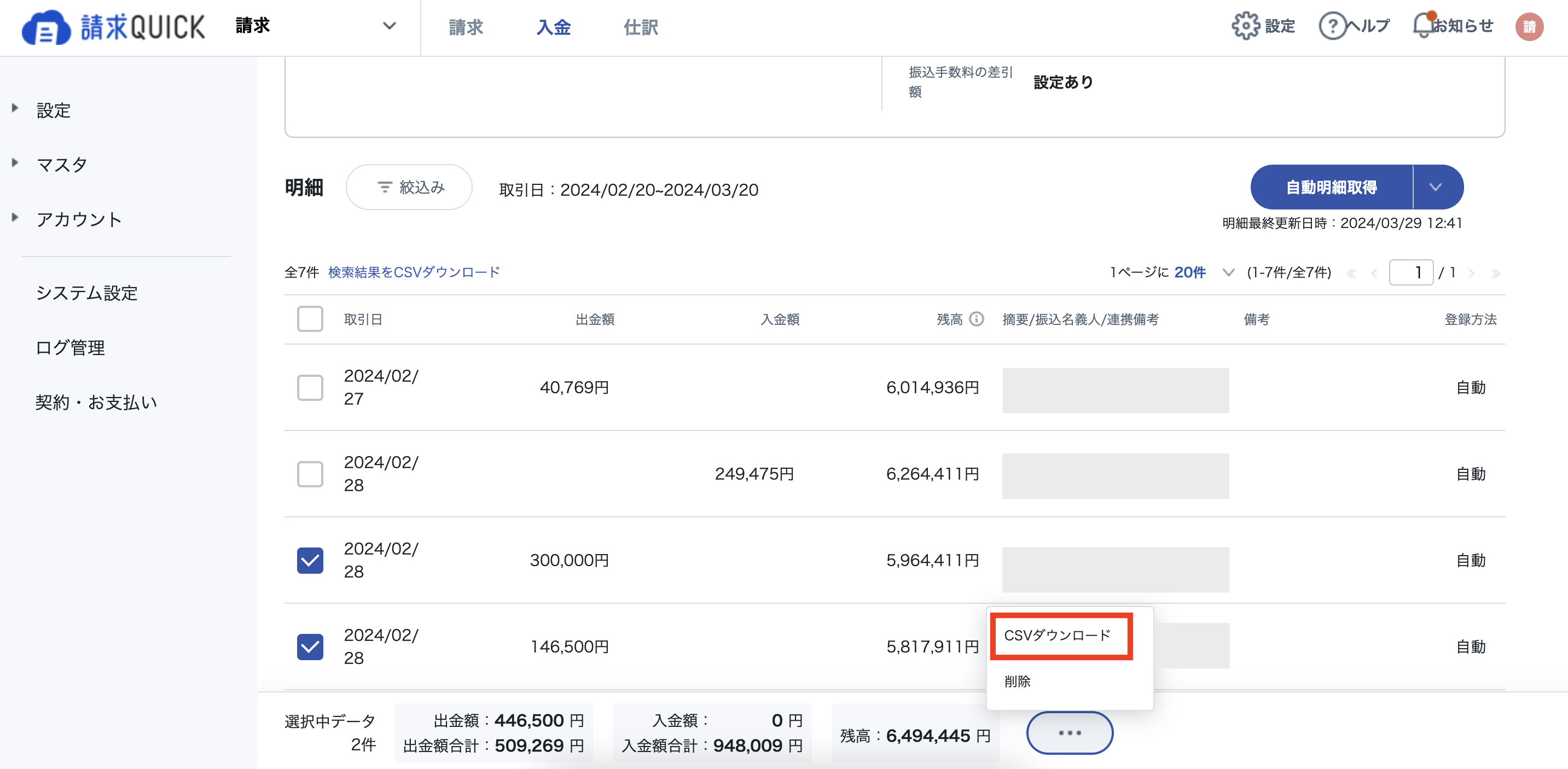Go to the last page with the double-right arrow
Viewport: 1568px width, 769px height.
1495,273
